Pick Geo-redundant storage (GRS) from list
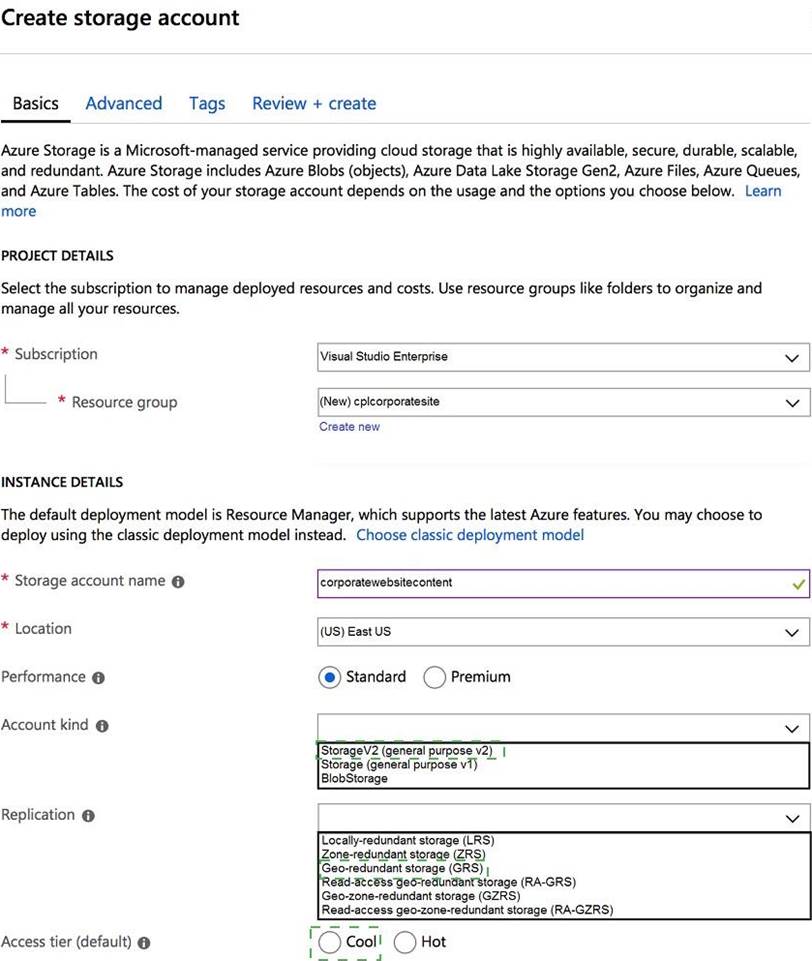812x961 pixels. click(x=402, y=869)
